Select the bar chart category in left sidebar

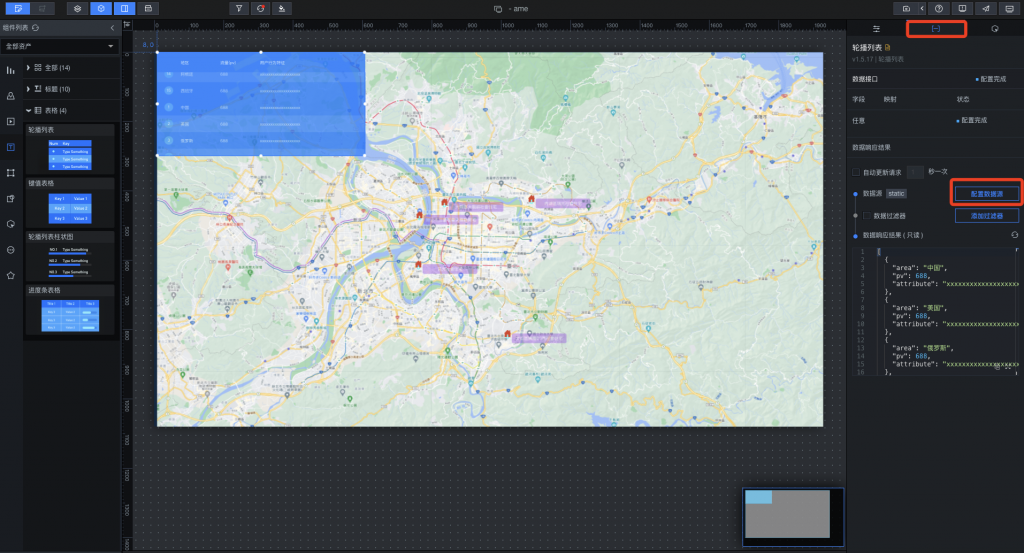coord(10,70)
